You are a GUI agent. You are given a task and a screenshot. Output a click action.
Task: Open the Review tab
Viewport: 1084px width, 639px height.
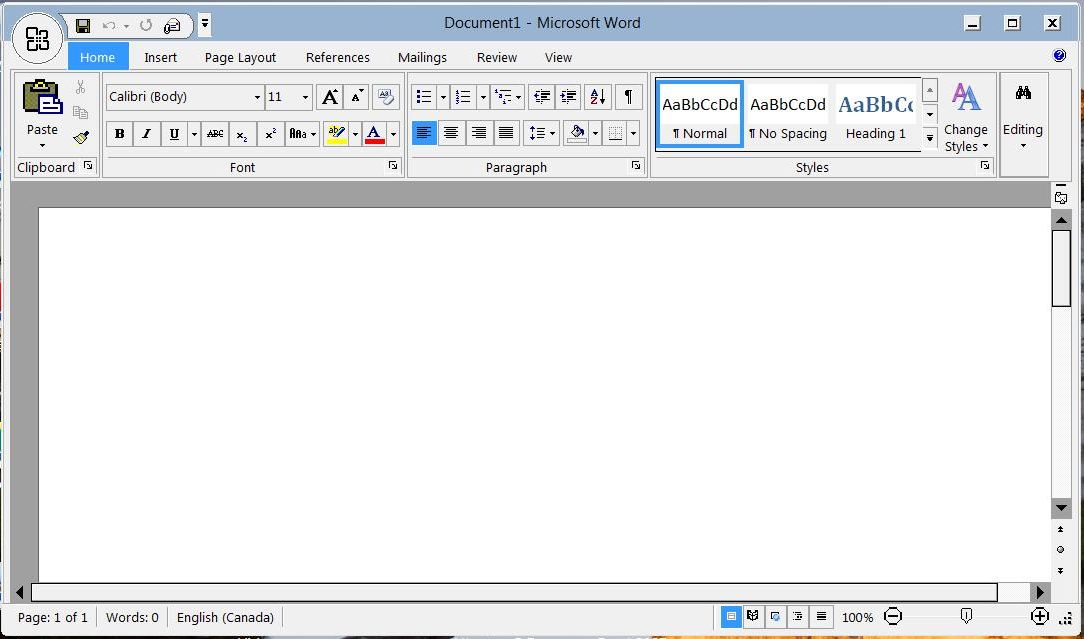496,57
